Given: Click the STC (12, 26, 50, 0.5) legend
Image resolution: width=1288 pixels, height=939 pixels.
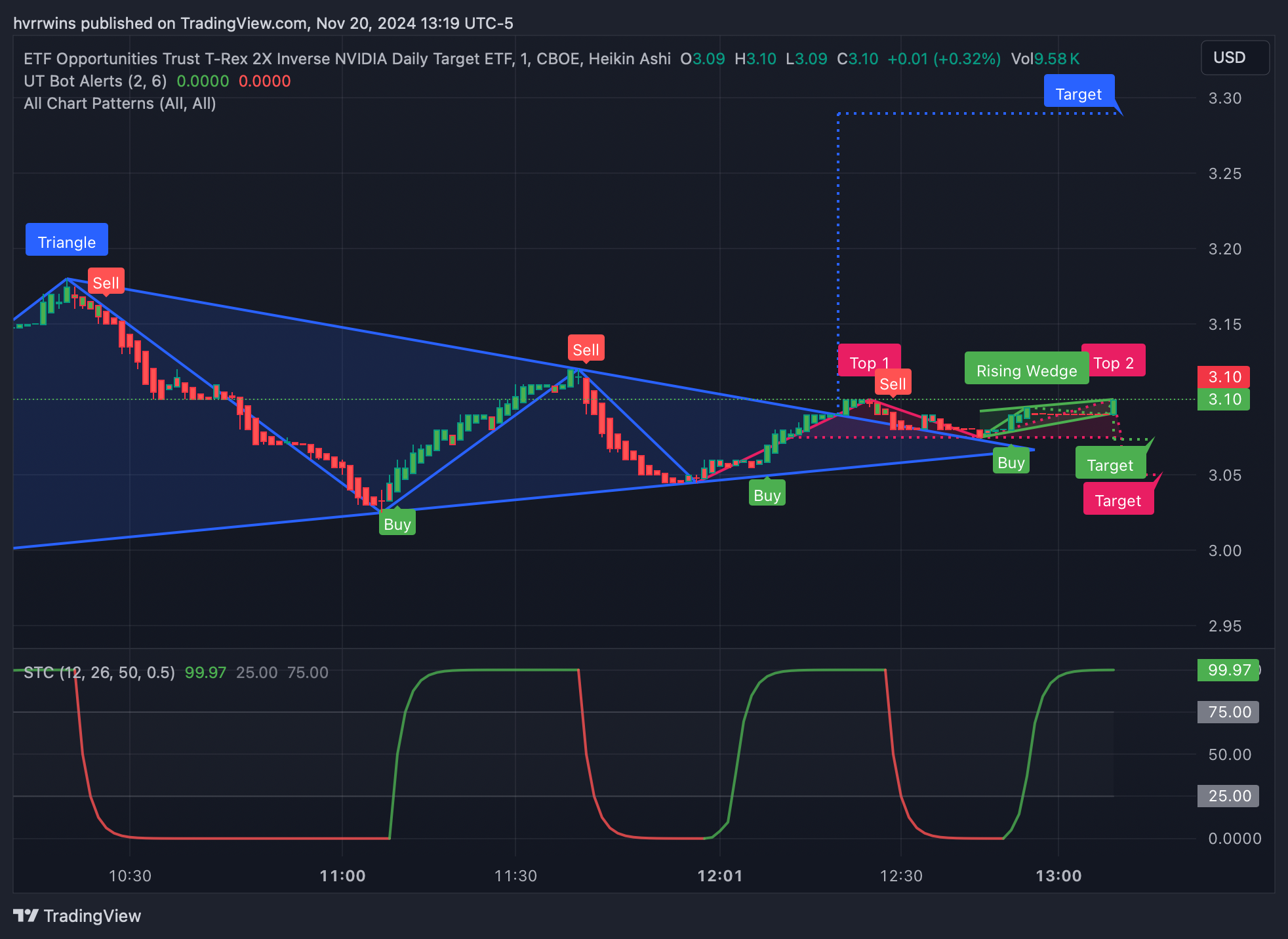Looking at the screenshot, I should tap(100, 673).
